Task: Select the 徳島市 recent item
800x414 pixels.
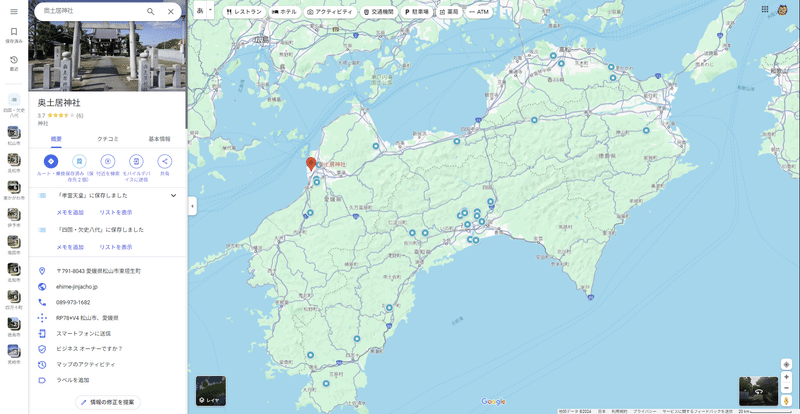Action: 14,327
